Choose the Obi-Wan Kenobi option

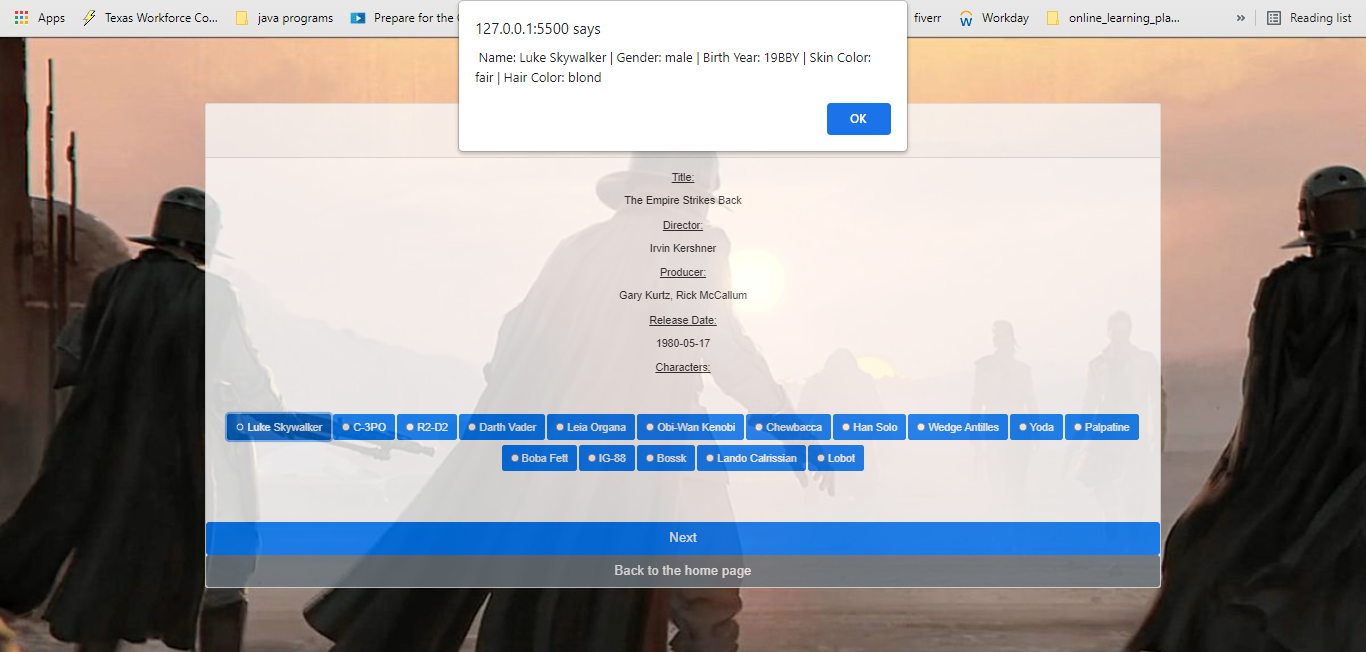click(690, 427)
